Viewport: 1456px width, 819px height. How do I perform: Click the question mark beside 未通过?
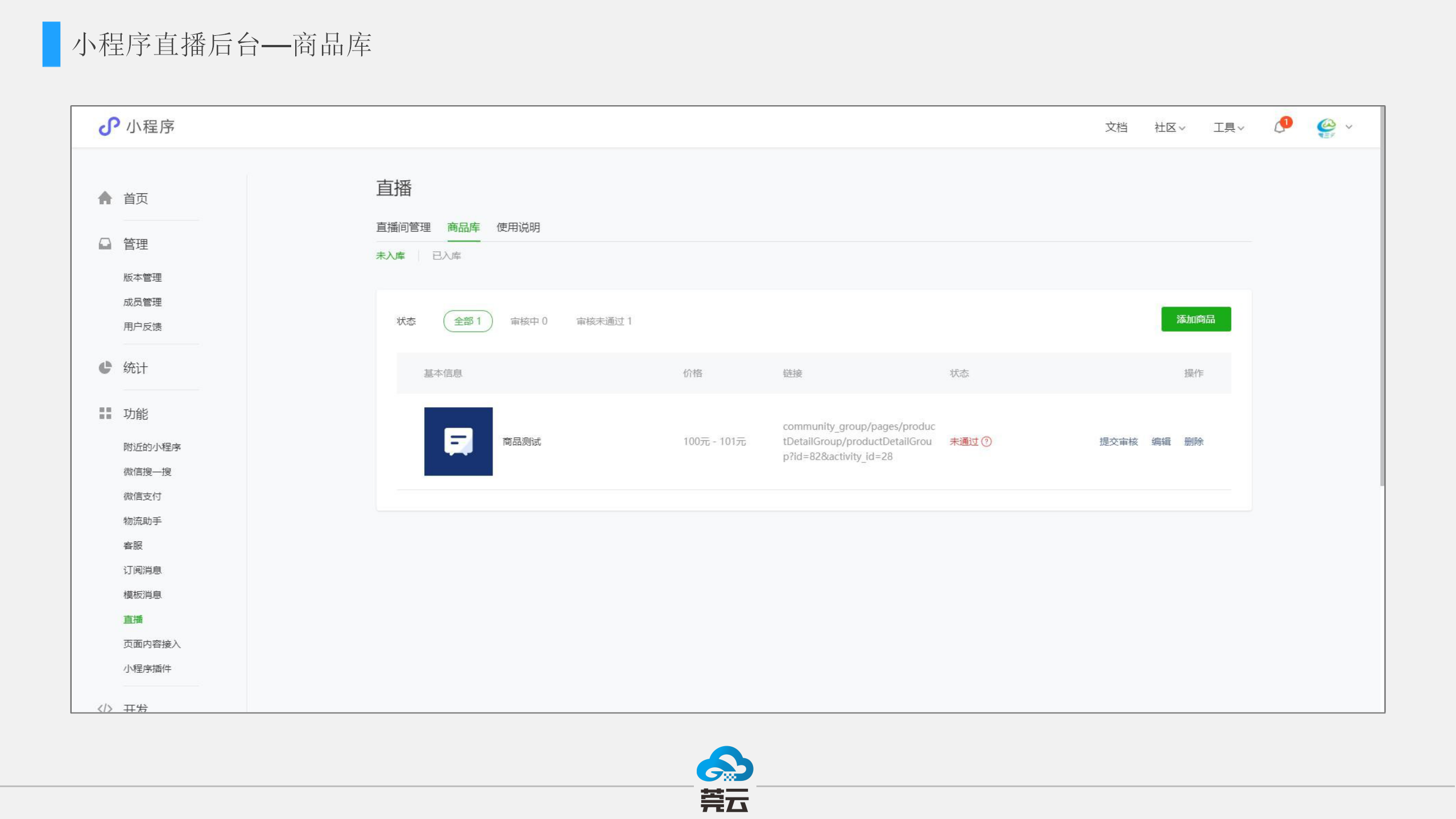pos(987,441)
